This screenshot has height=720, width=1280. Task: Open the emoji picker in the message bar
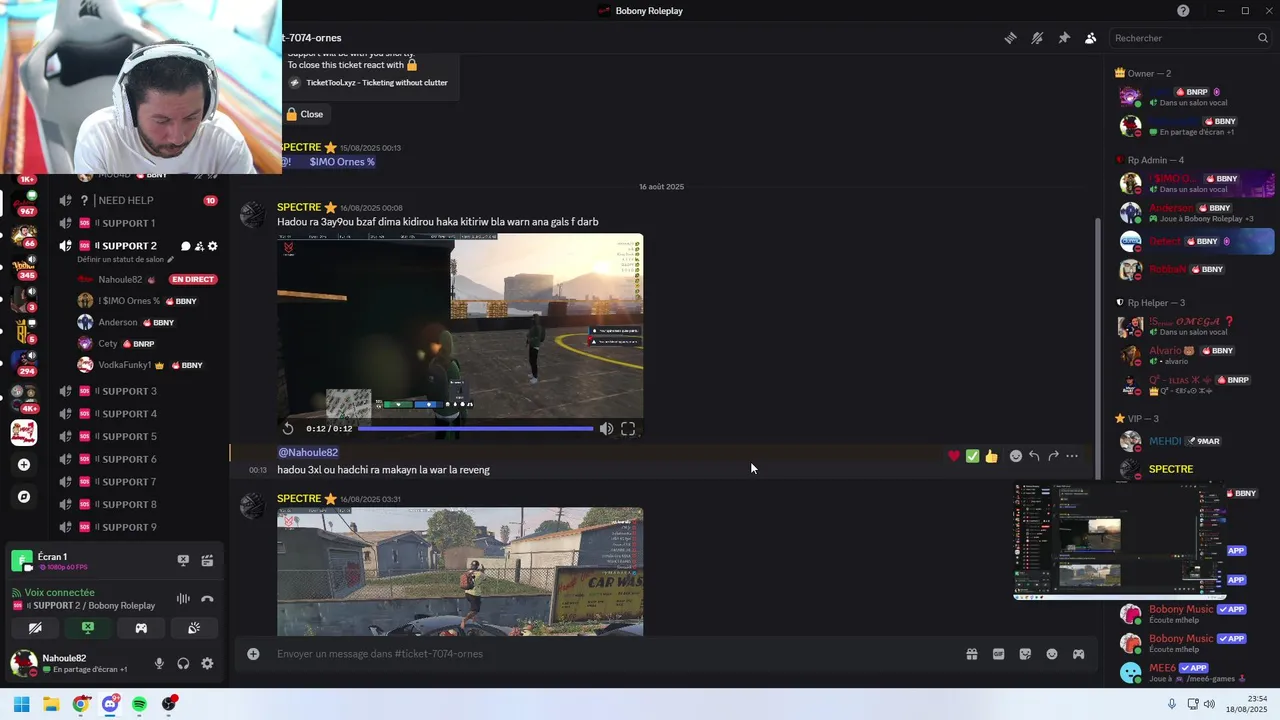pyautogui.click(x=1052, y=654)
